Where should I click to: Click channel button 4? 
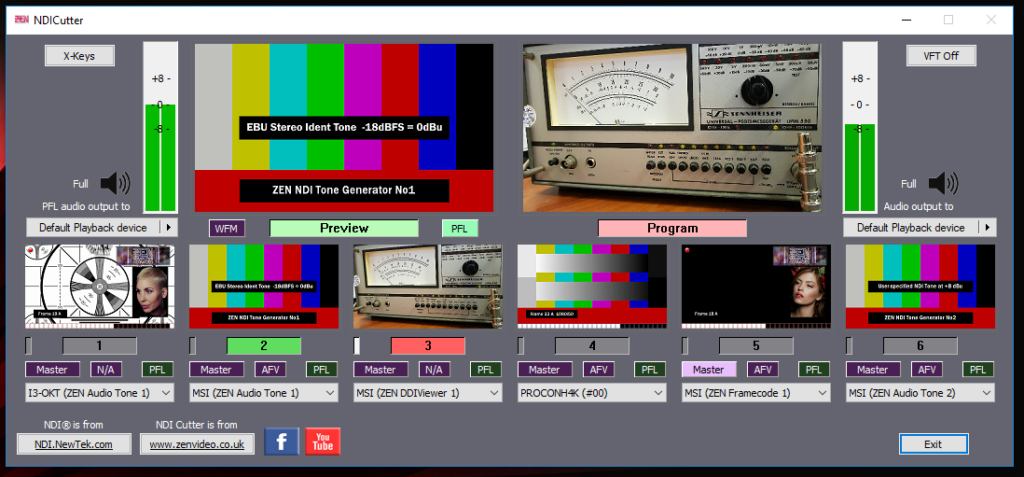coord(592,346)
